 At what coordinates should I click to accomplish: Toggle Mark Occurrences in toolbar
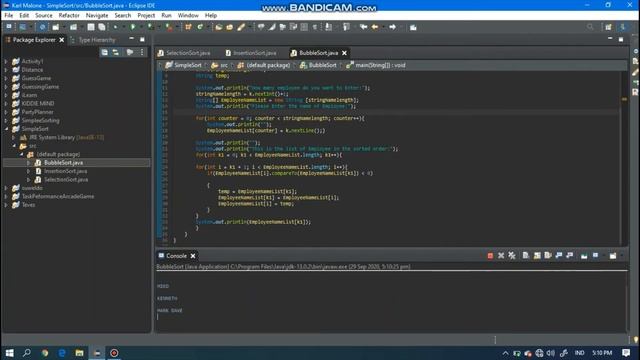coord(272,27)
